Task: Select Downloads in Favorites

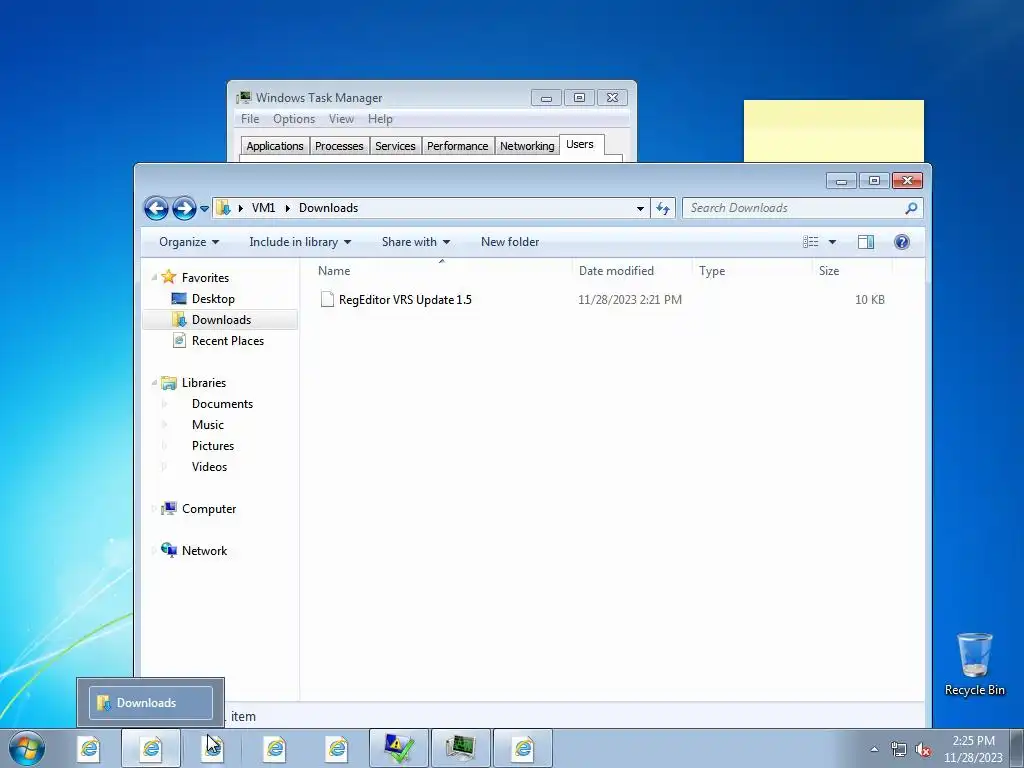Action: pyautogui.click(x=221, y=319)
